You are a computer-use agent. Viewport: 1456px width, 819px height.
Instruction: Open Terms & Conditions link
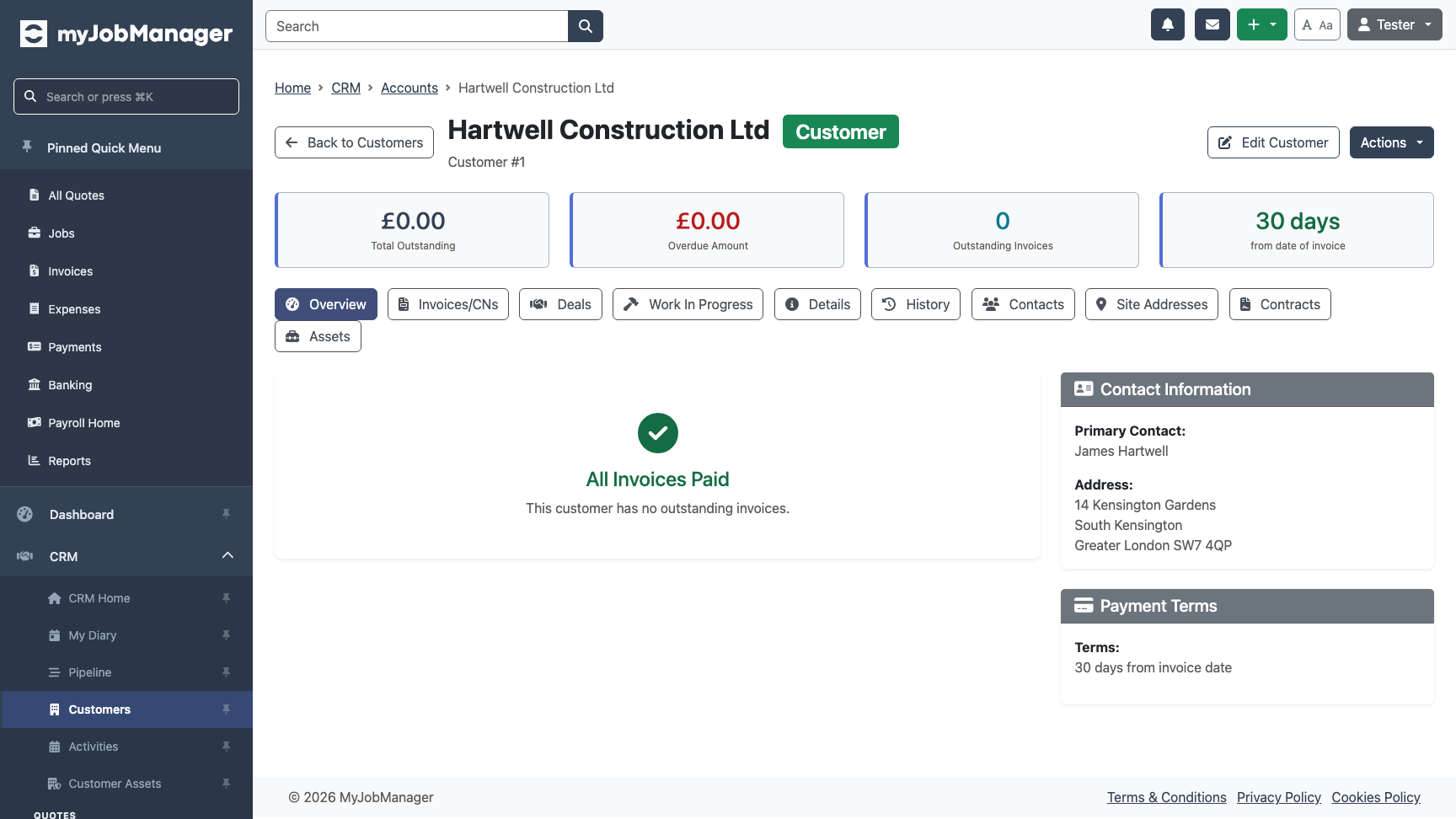tap(1166, 797)
